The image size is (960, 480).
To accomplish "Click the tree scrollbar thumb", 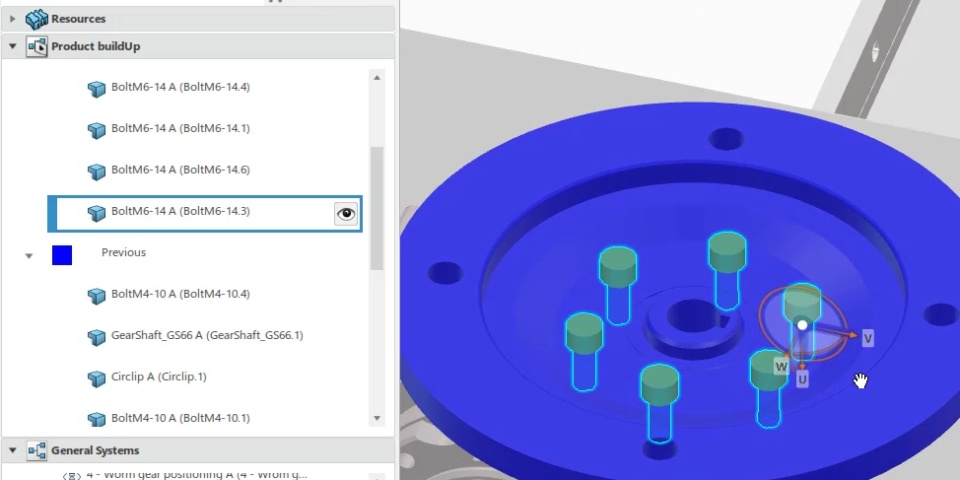I will pyautogui.click(x=377, y=208).
